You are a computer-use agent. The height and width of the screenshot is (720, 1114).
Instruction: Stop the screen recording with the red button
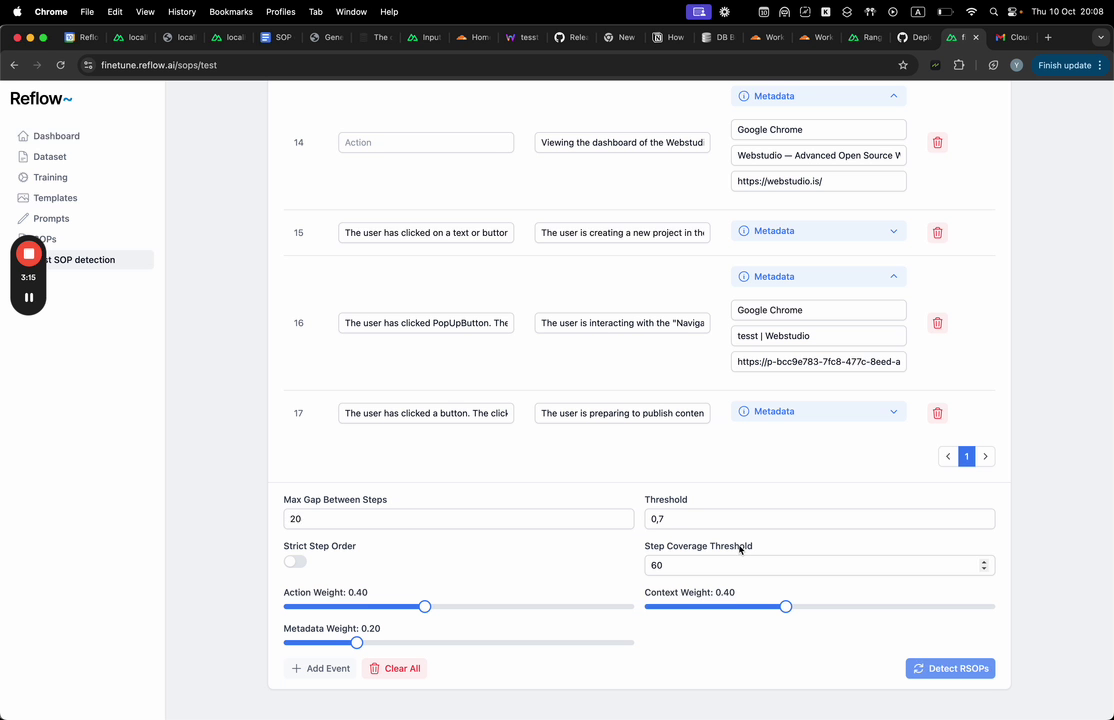(x=28, y=253)
